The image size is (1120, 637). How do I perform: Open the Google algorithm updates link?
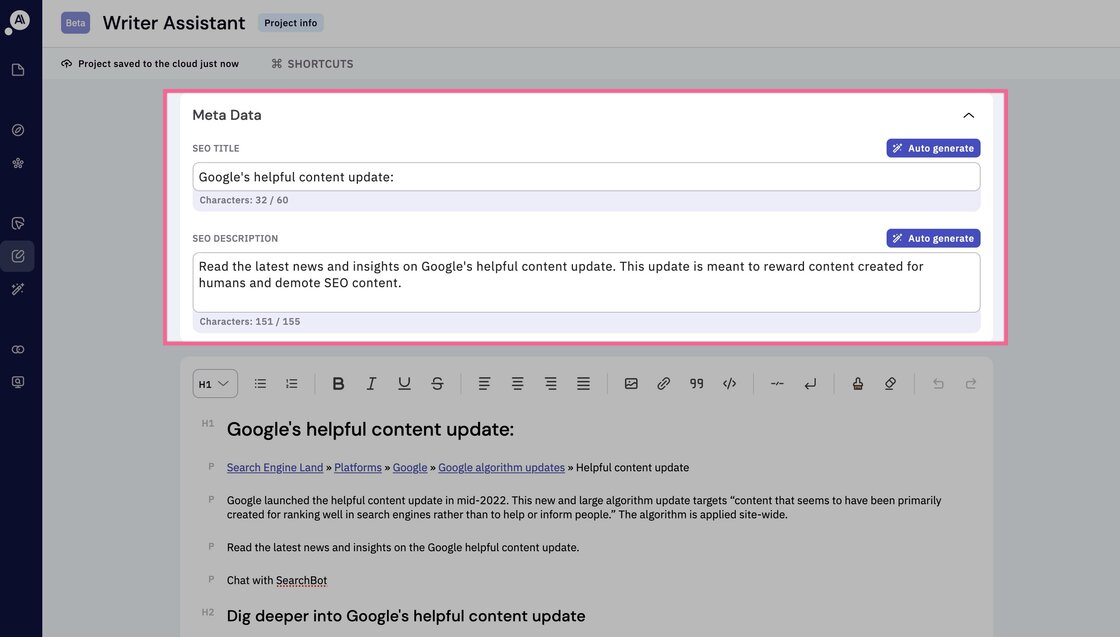click(x=501, y=467)
